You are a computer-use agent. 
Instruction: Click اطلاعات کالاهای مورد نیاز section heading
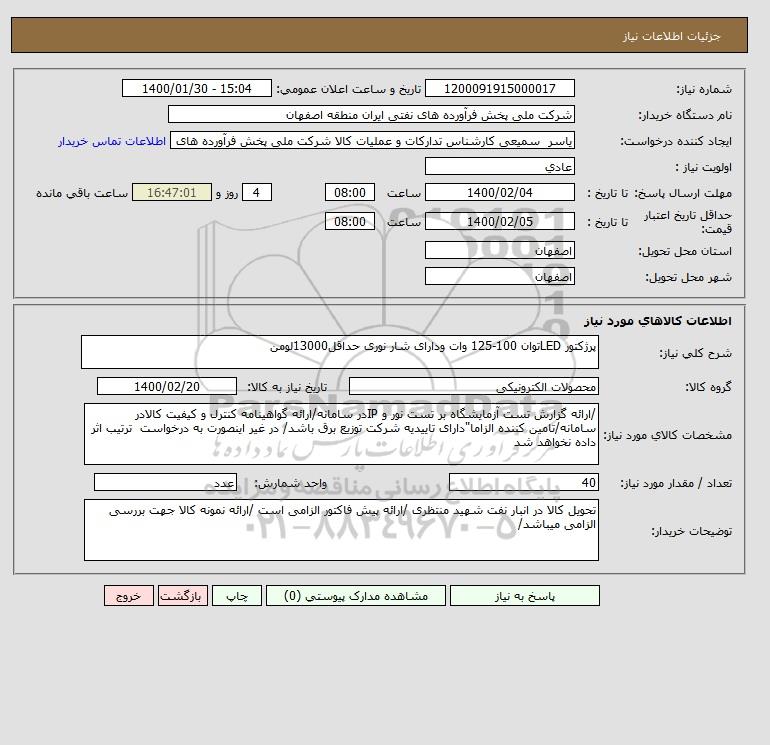[x=658, y=321]
